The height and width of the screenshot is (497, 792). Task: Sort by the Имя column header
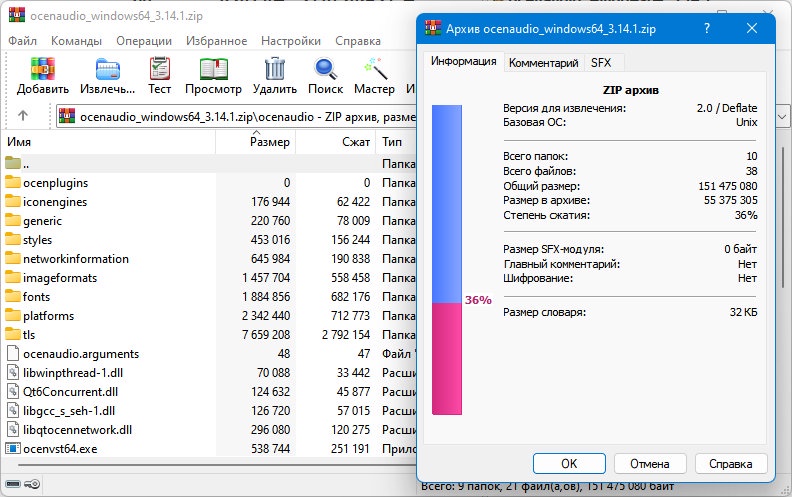coord(109,142)
